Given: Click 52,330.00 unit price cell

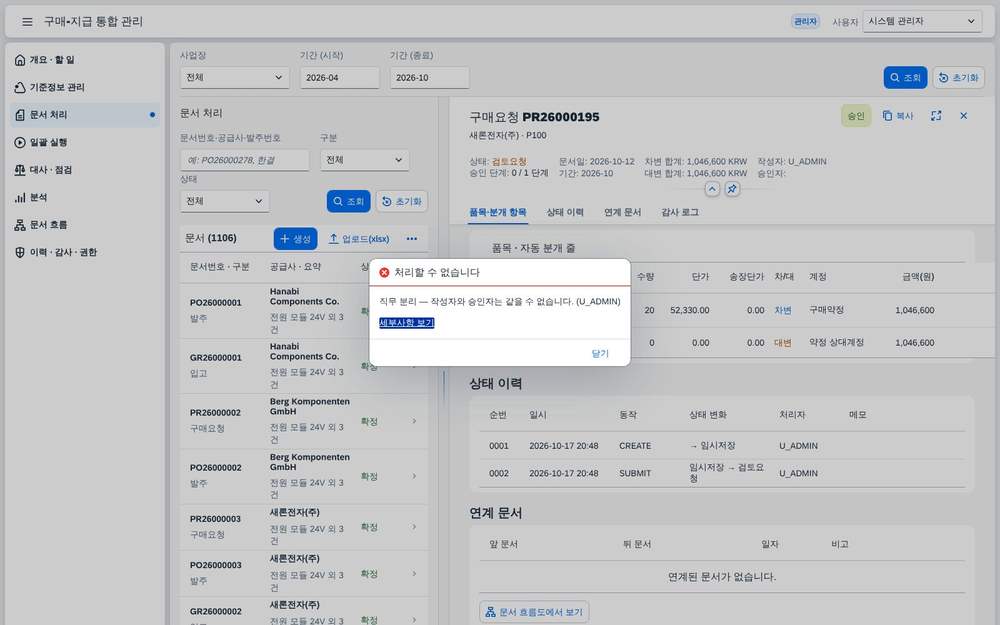Looking at the screenshot, I should 689,311.
